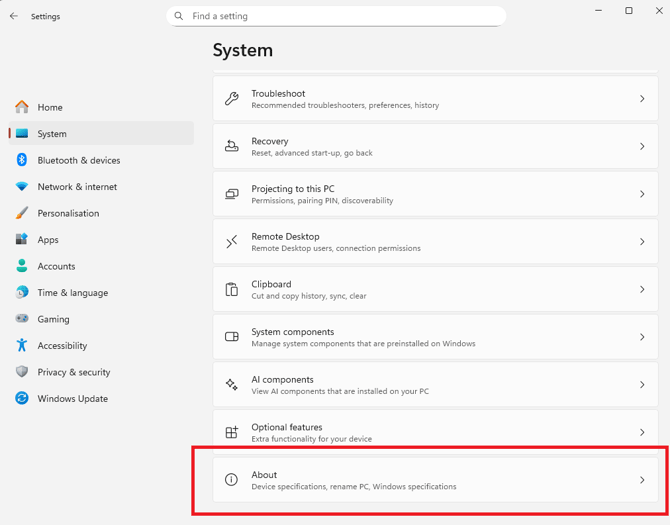Click the Clipboard icon

(x=232, y=289)
